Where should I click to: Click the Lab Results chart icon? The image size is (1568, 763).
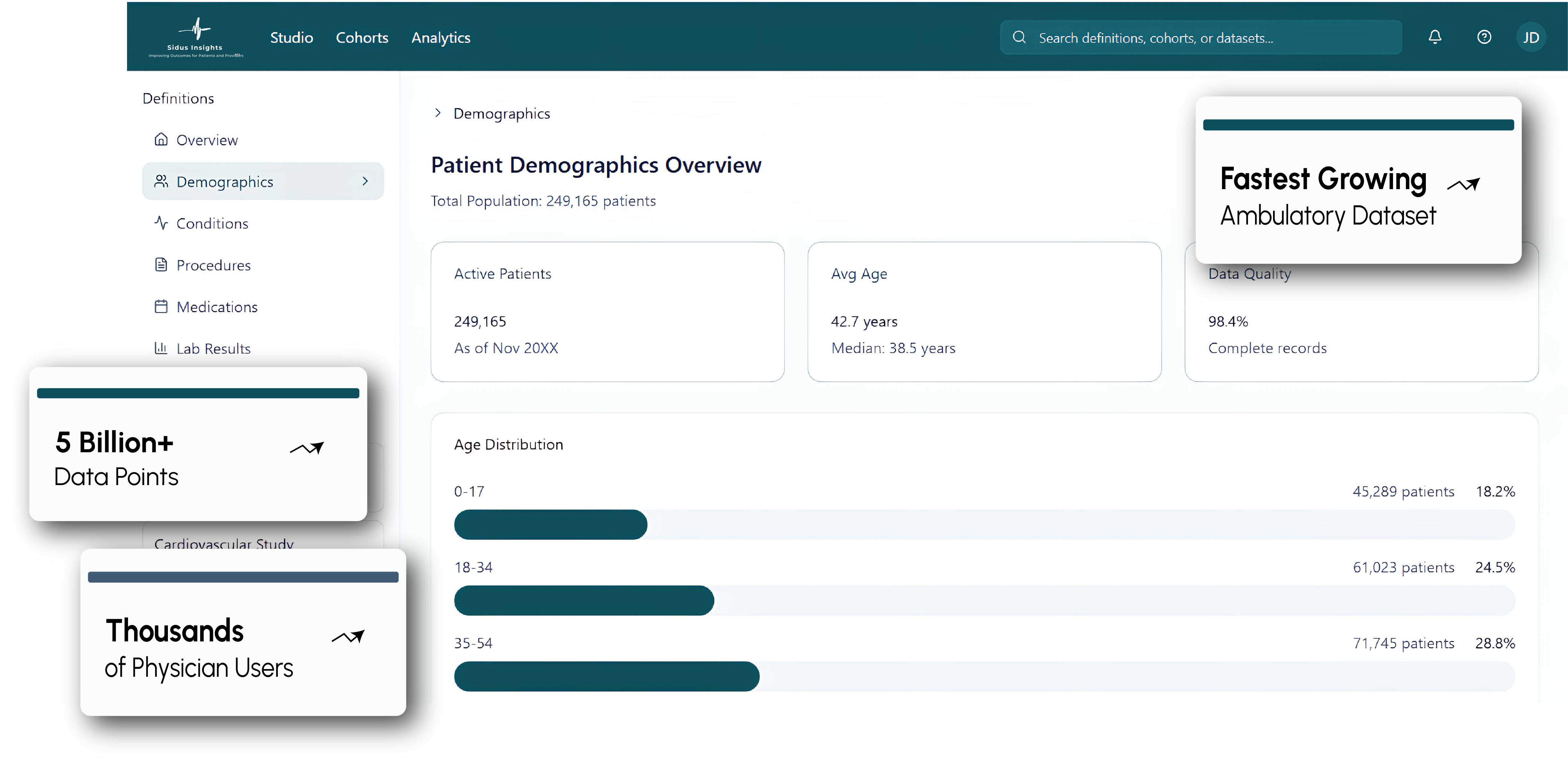click(x=161, y=348)
